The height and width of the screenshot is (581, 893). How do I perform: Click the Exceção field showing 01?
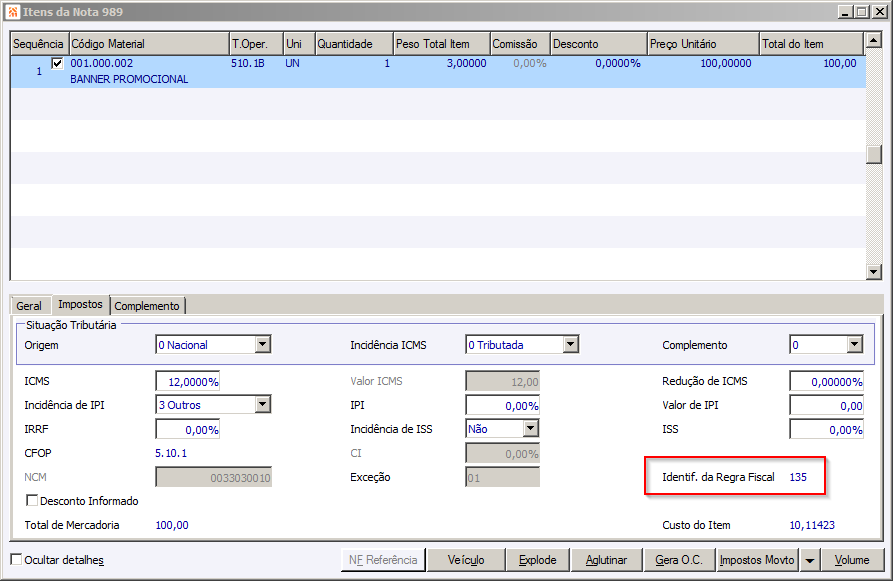[x=502, y=477]
